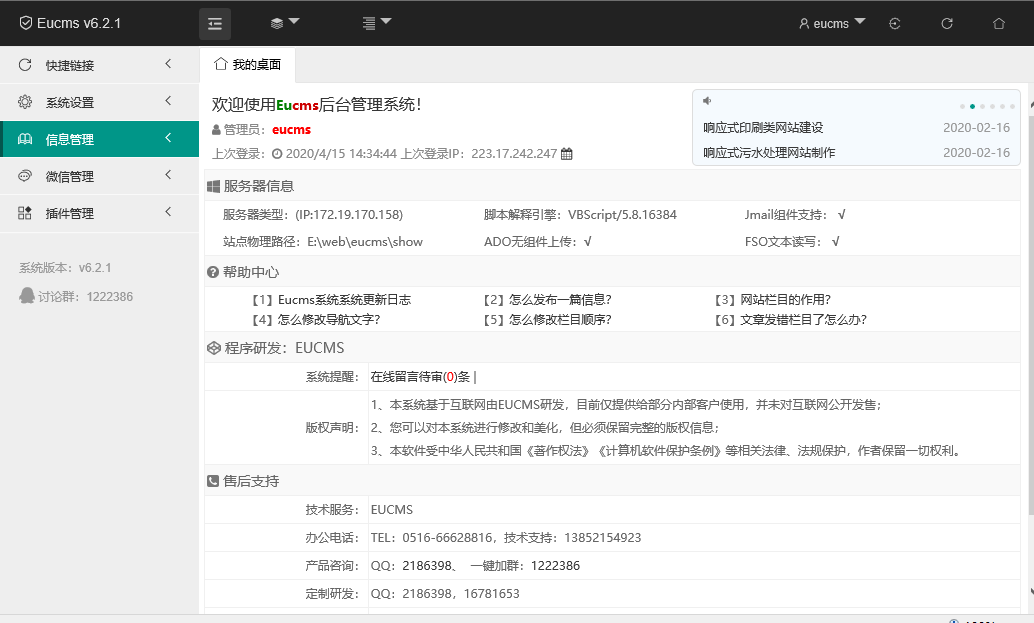Click the 系统设置 gear icon
The image size is (1034, 623).
coord(25,102)
